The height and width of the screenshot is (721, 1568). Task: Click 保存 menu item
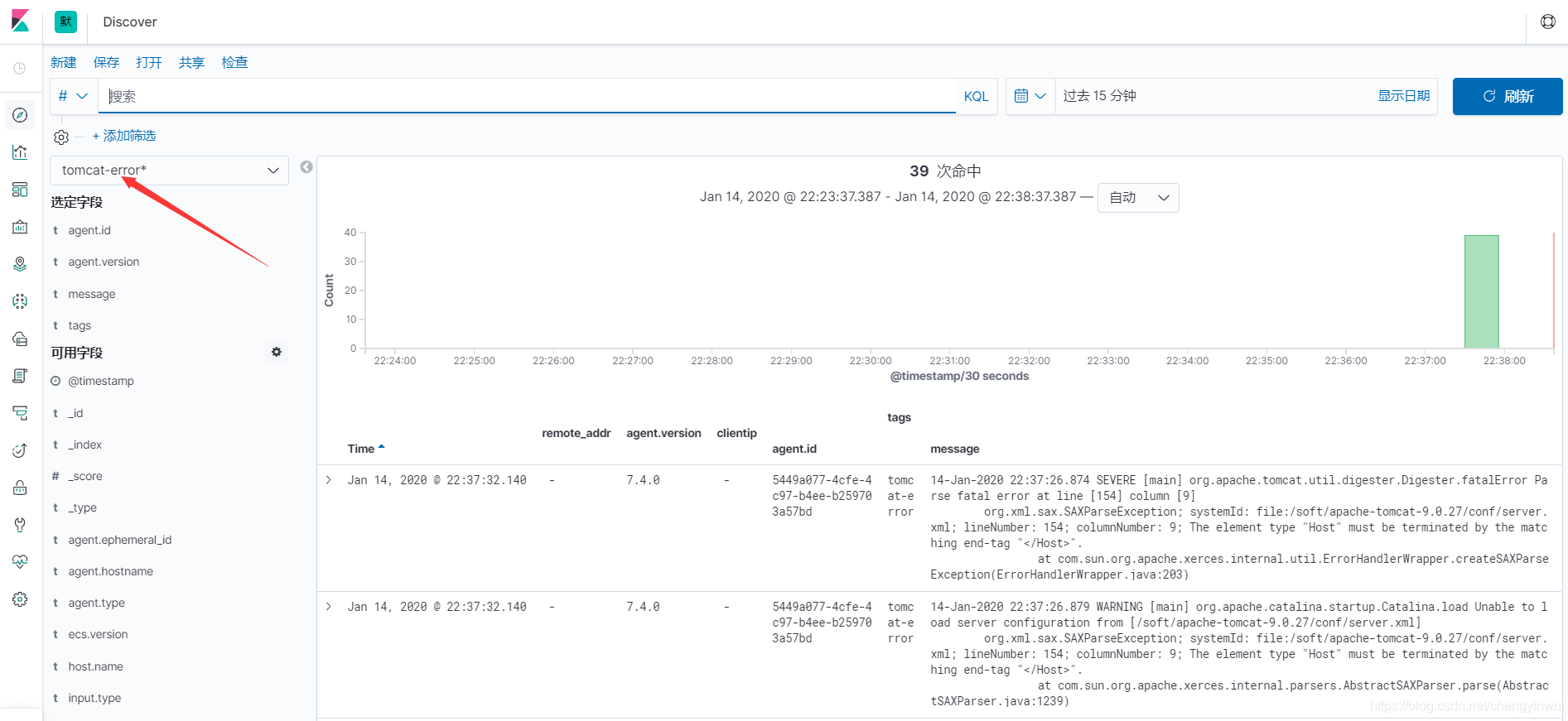(x=106, y=62)
